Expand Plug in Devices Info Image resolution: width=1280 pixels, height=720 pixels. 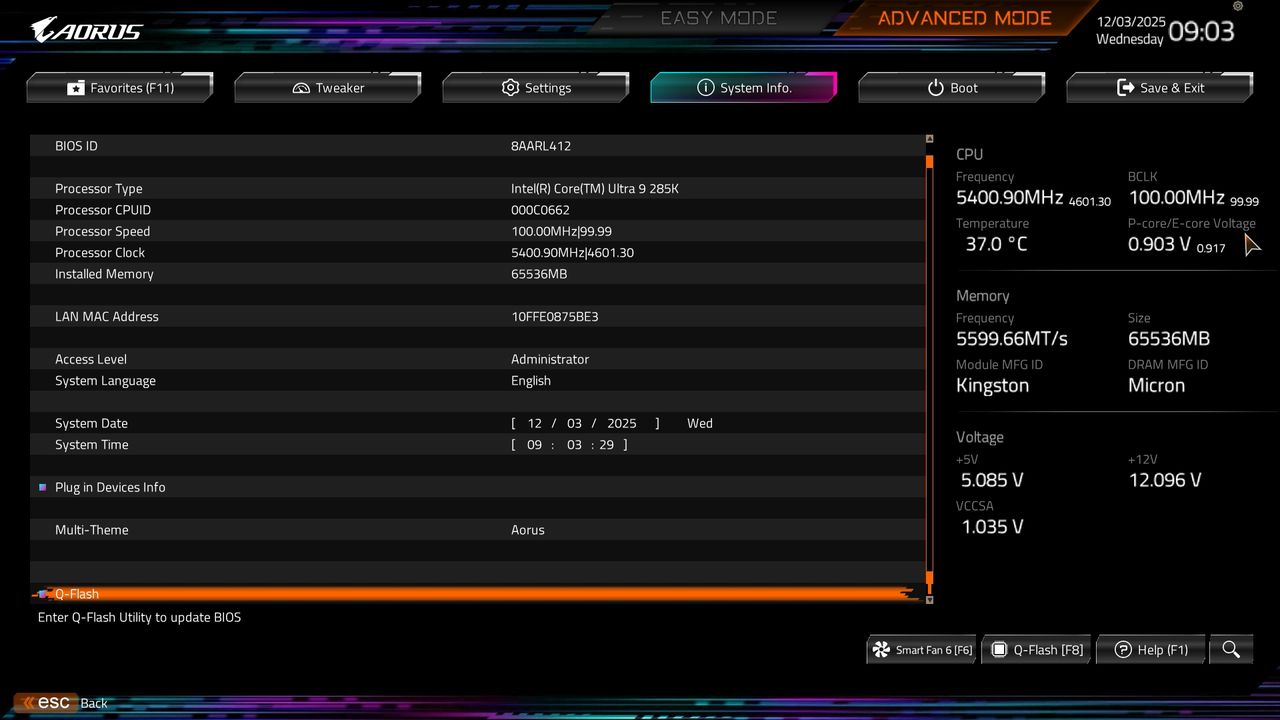coord(110,487)
